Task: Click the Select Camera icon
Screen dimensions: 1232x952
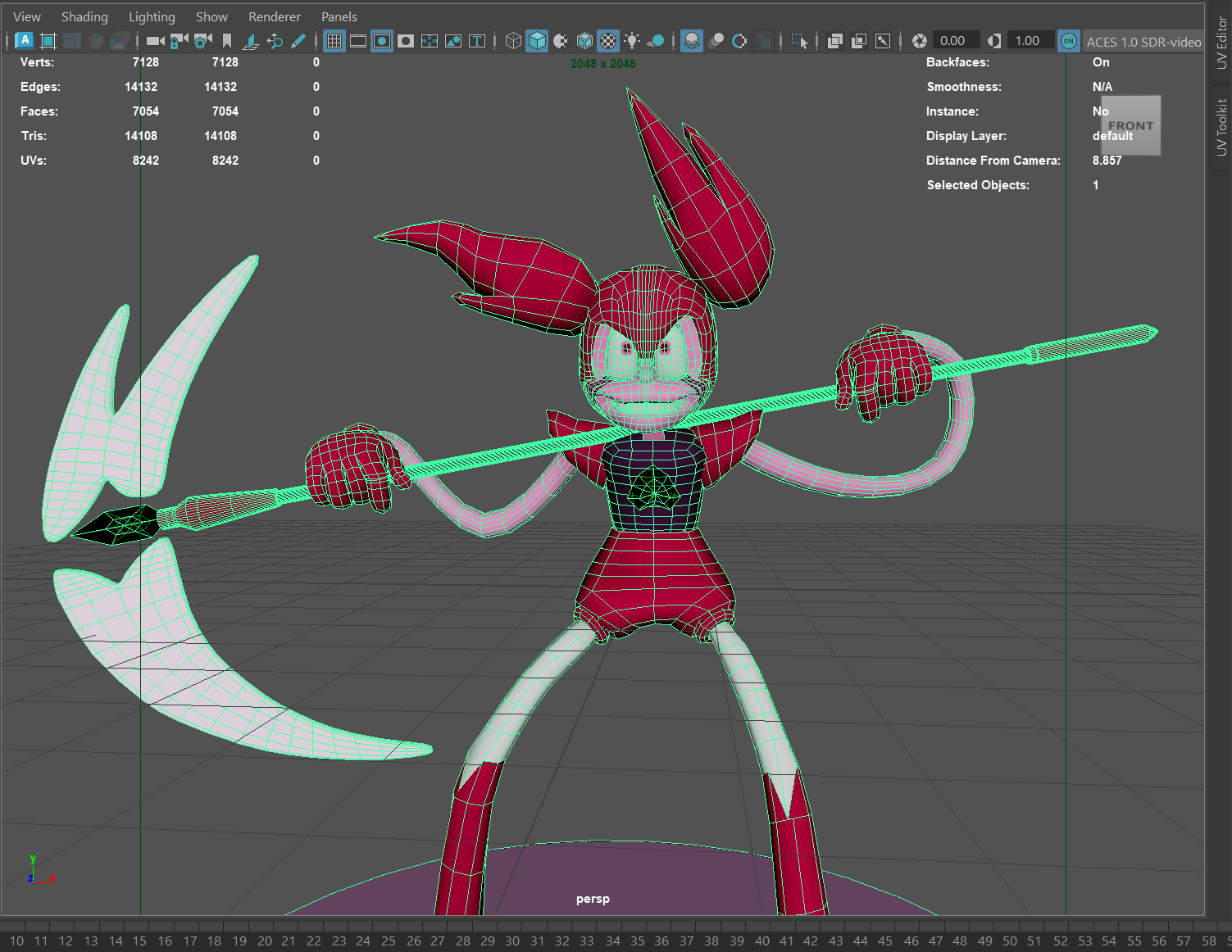Action: click(x=155, y=41)
